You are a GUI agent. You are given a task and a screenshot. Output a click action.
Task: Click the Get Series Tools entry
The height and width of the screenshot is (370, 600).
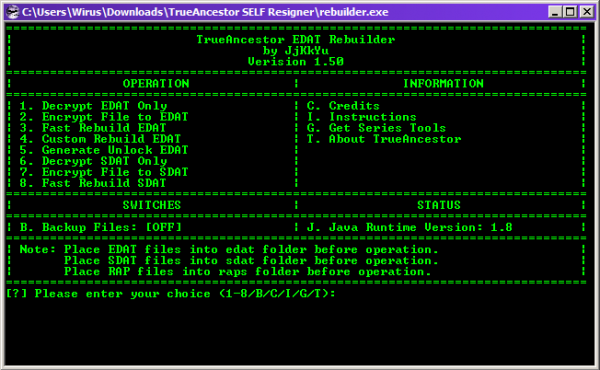pyautogui.click(x=376, y=128)
